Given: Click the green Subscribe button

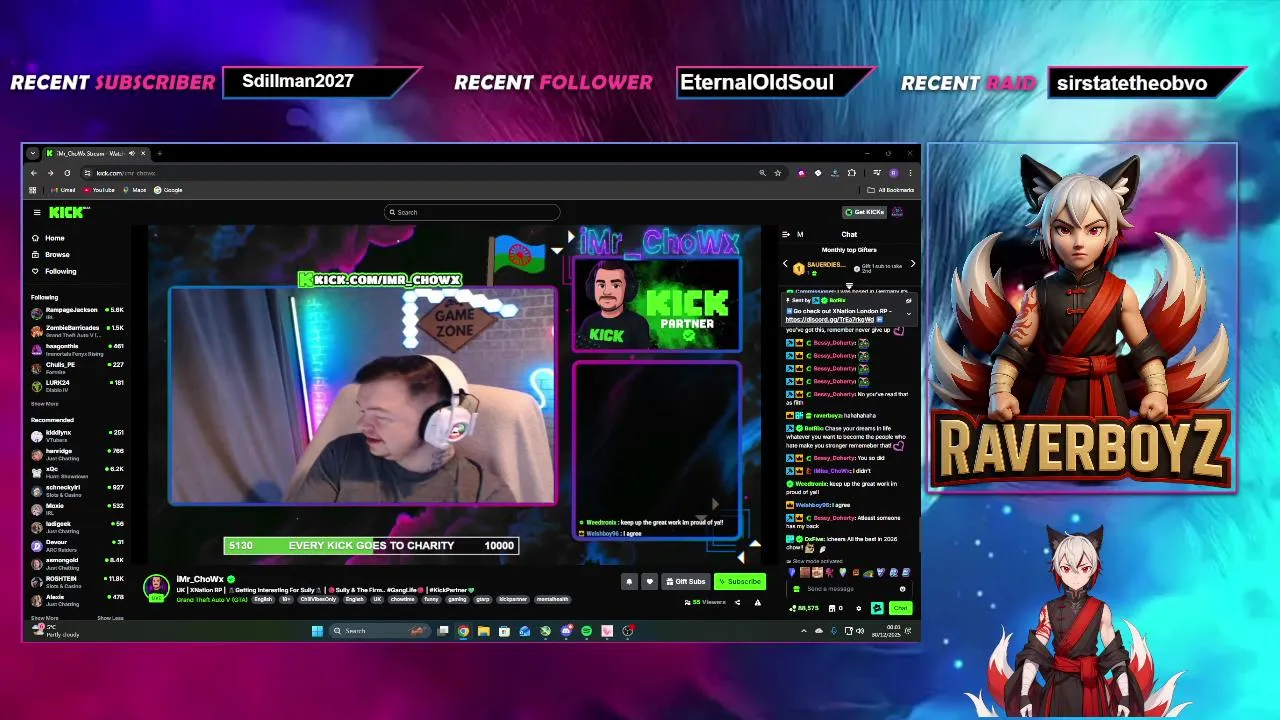Looking at the screenshot, I should (740, 581).
